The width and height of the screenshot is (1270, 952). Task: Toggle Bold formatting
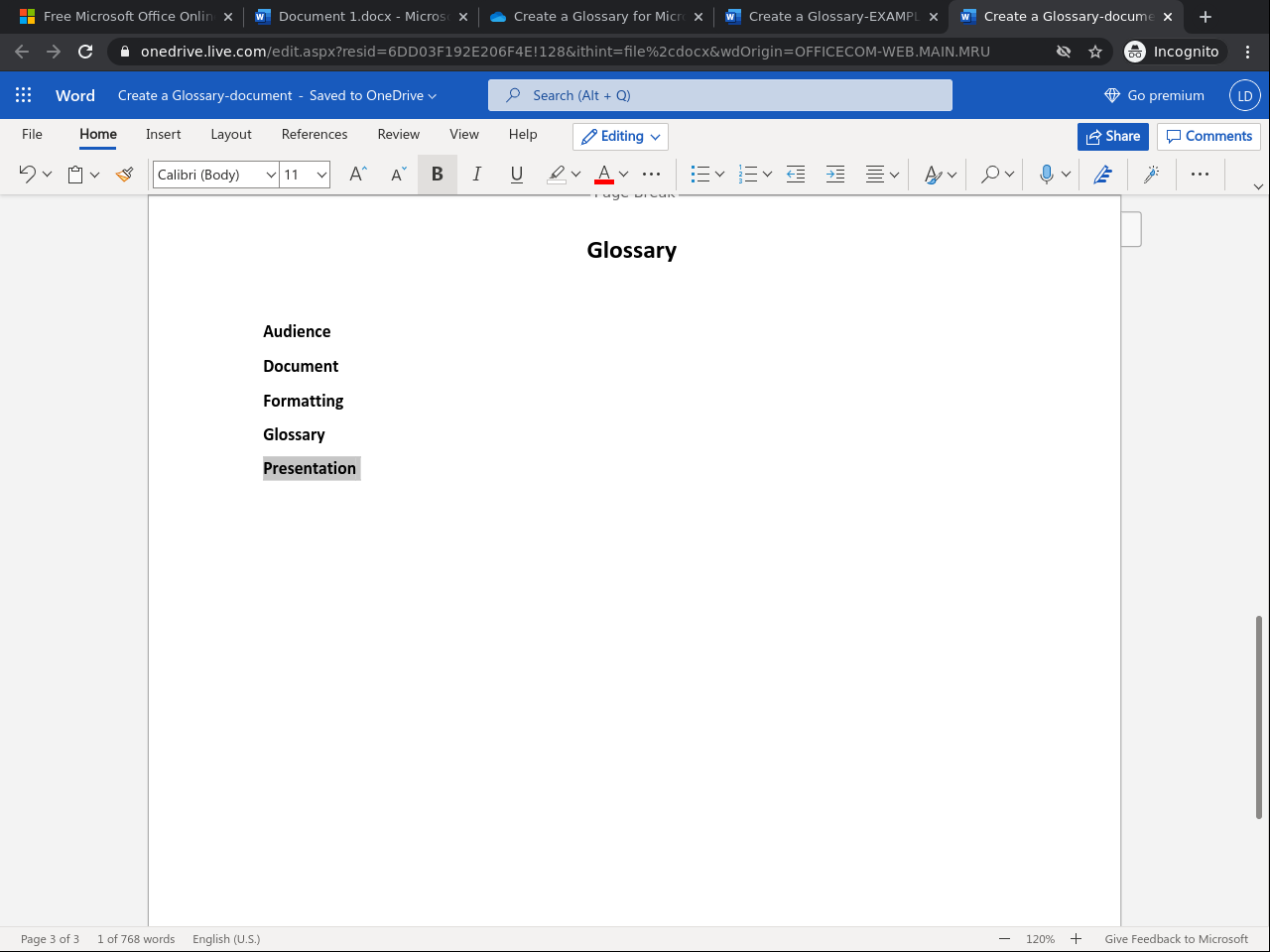(437, 175)
